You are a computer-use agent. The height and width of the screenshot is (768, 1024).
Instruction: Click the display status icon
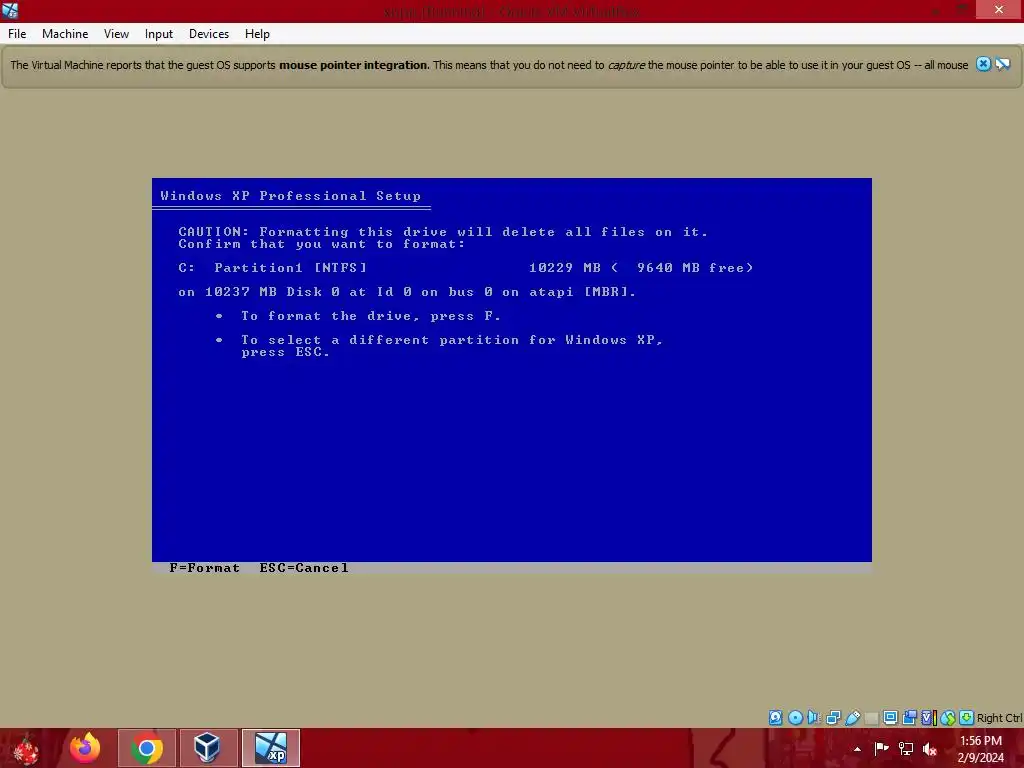tap(890, 718)
